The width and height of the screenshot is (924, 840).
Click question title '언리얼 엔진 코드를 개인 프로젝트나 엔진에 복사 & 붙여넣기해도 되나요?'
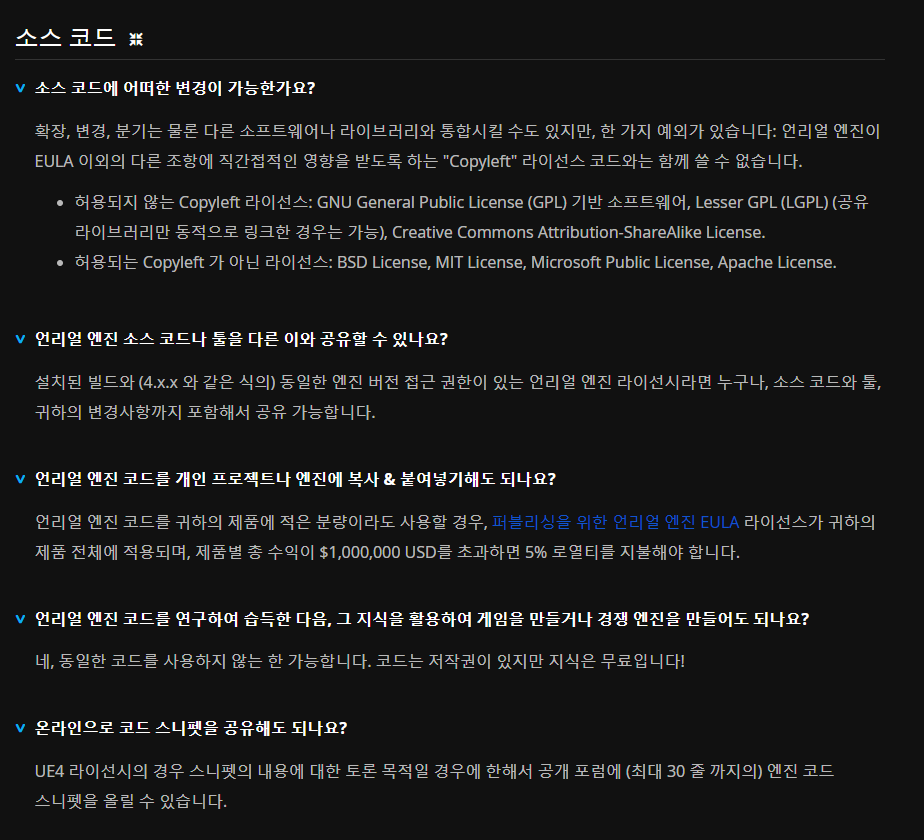click(x=295, y=479)
